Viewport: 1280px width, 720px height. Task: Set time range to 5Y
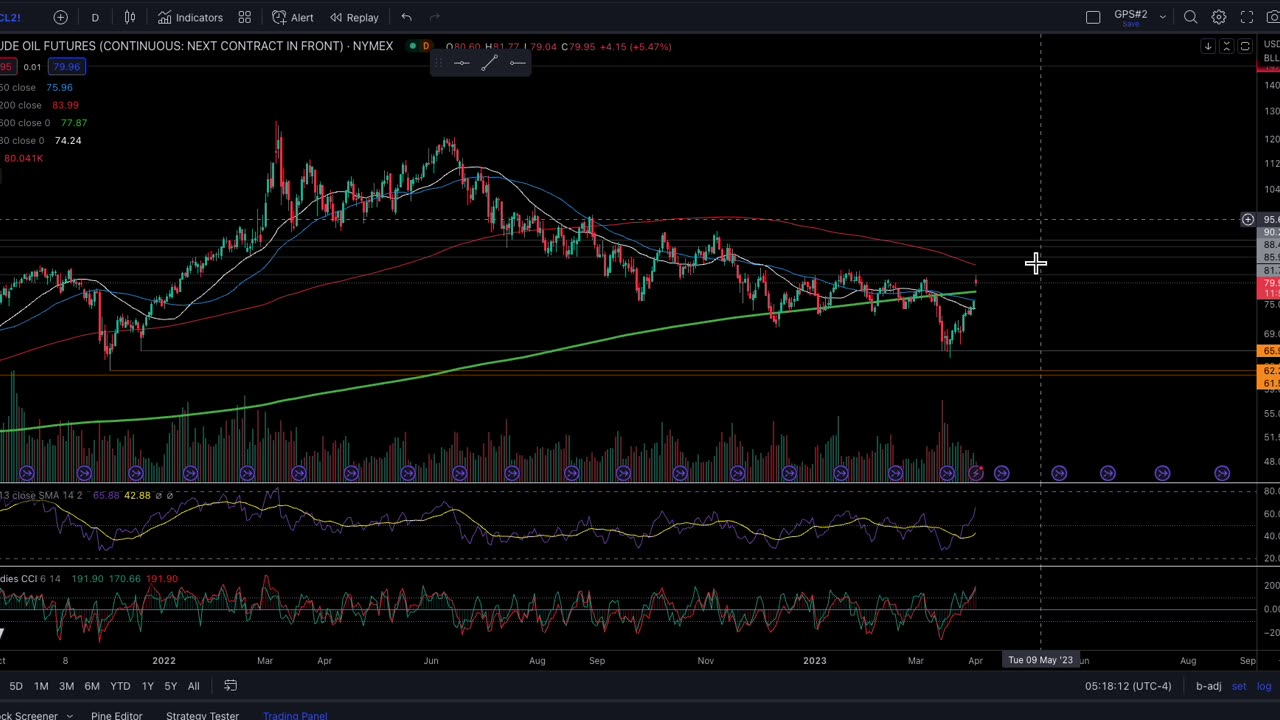(170, 686)
